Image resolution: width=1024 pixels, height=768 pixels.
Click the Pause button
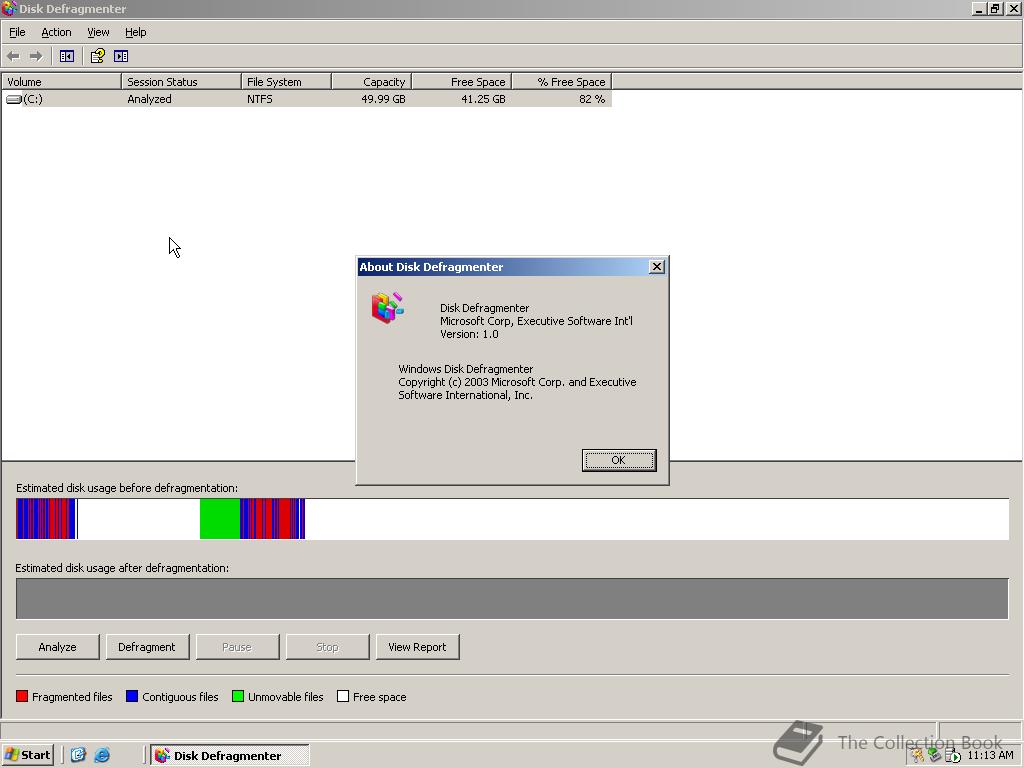[x=237, y=647]
